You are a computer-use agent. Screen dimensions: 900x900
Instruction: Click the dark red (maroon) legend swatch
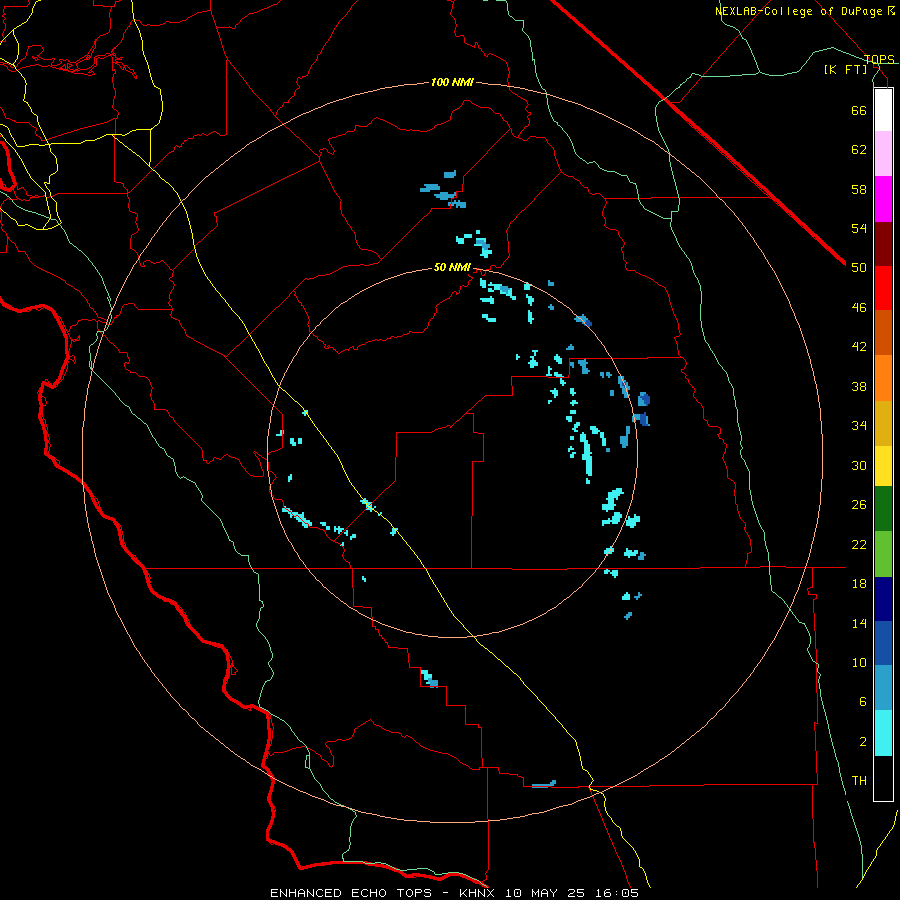(883, 244)
